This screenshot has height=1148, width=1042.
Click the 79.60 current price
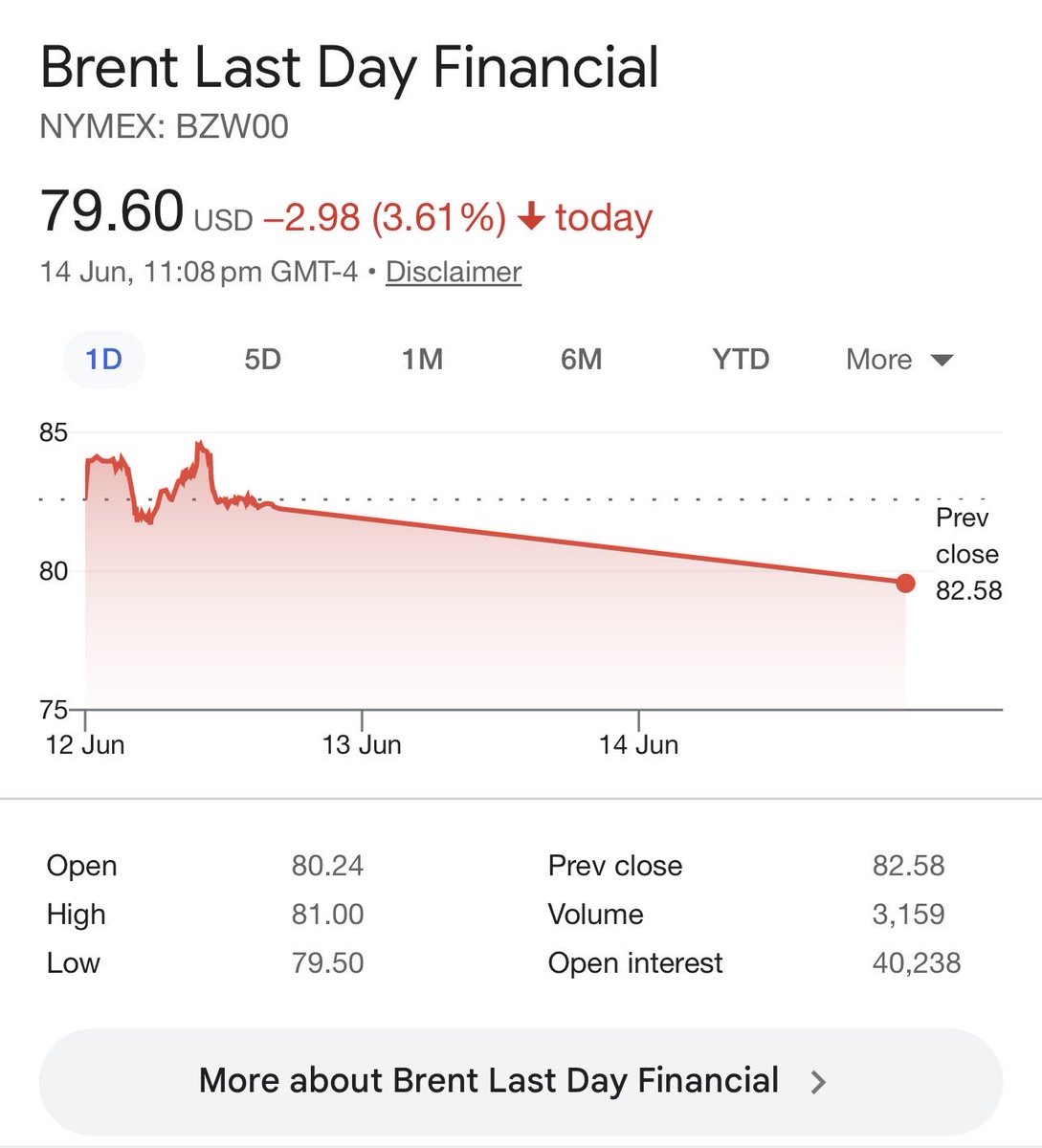click(x=112, y=211)
